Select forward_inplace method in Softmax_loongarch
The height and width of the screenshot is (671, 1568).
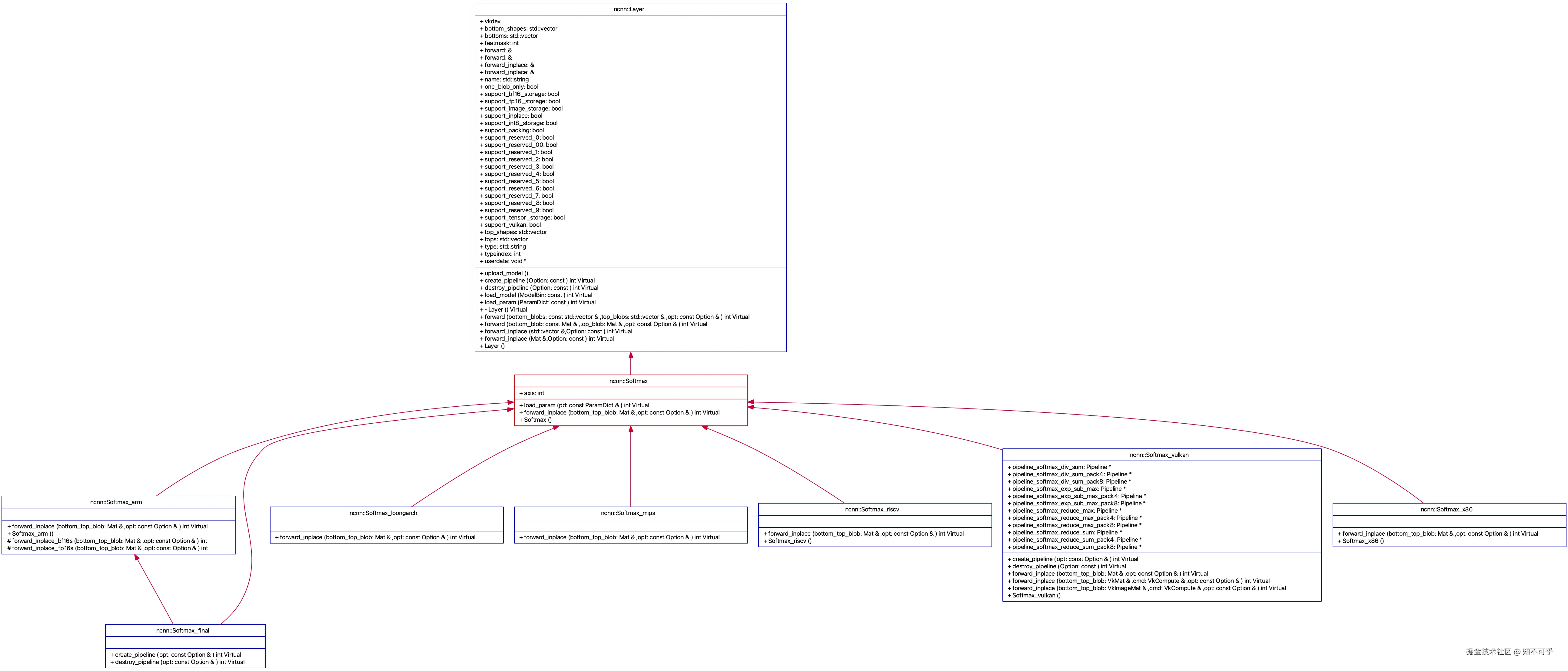click(x=376, y=538)
